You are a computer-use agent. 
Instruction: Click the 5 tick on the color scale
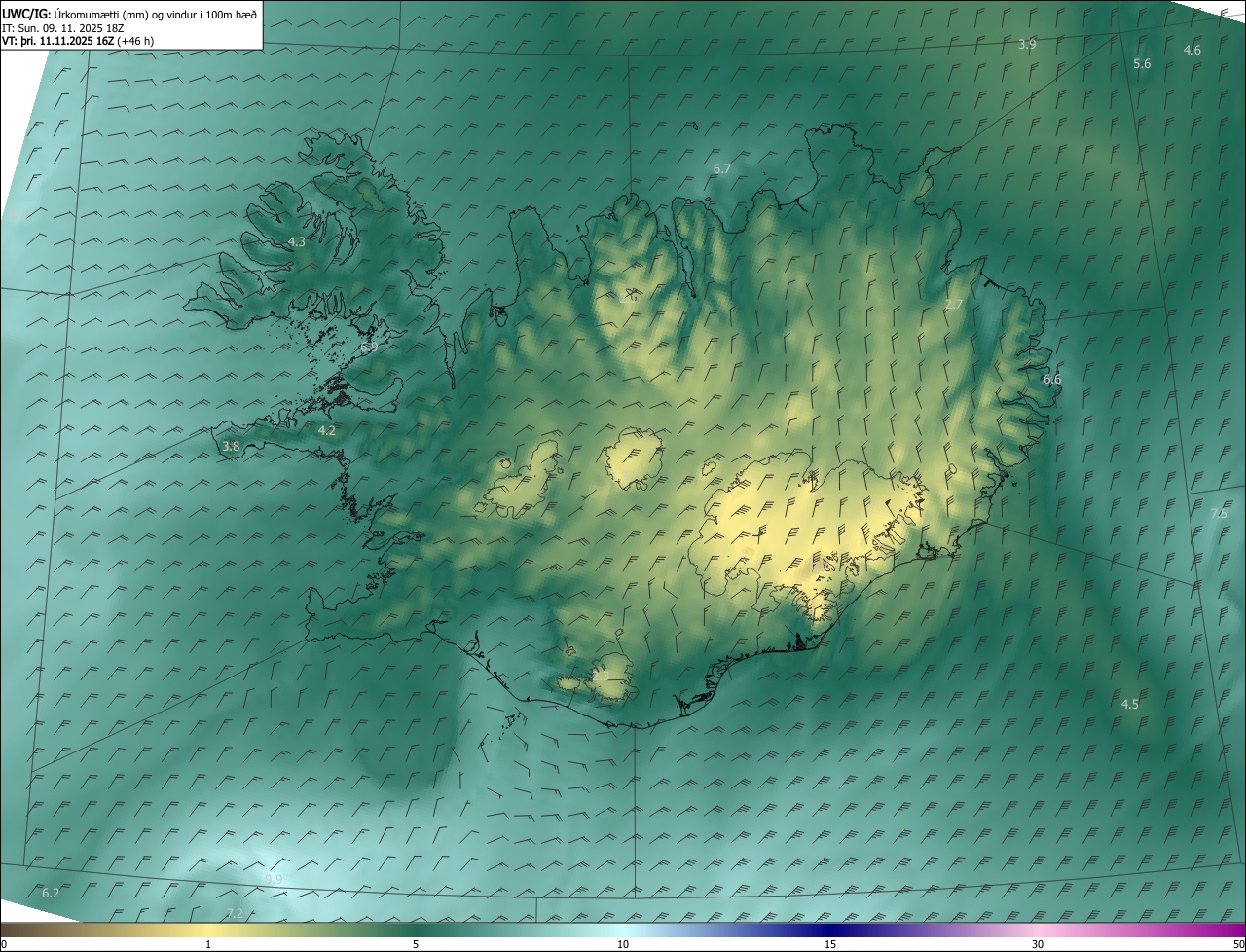pos(416,944)
